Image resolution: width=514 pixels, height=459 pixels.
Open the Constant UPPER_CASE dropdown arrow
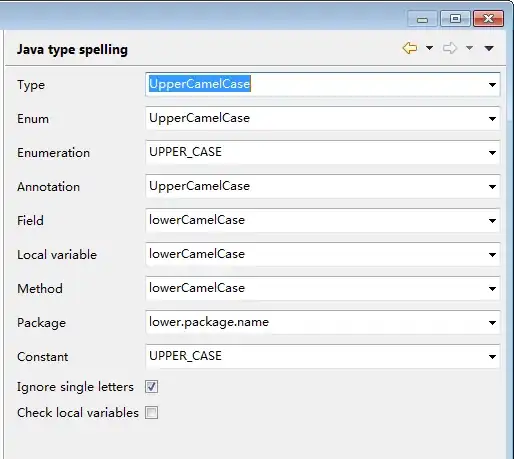[492, 357]
